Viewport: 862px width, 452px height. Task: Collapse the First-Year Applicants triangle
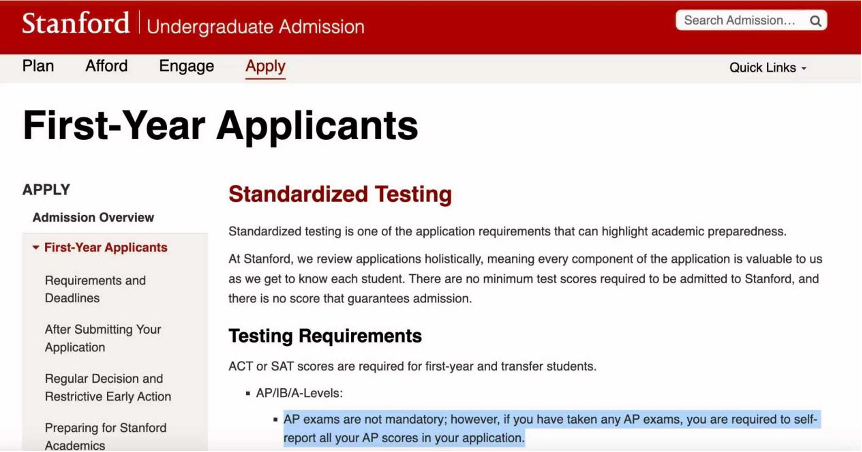point(36,248)
